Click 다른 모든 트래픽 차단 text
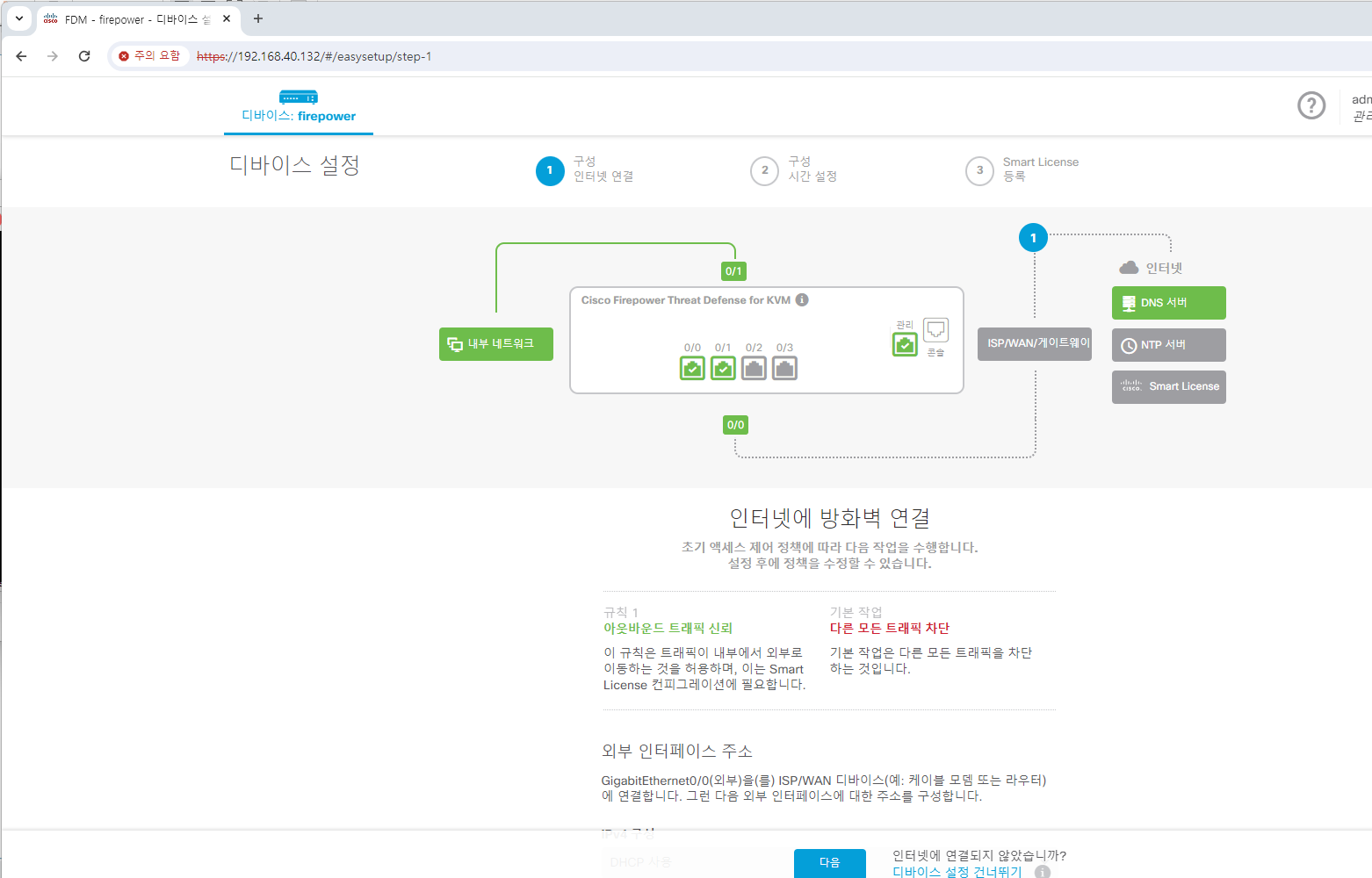Screen dimensions: 1372x878 click(890, 629)
